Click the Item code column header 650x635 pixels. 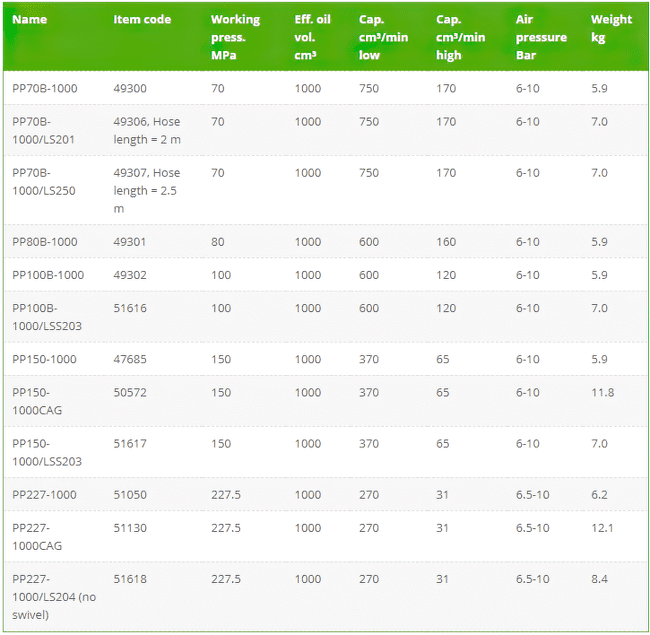pos(142,19)
